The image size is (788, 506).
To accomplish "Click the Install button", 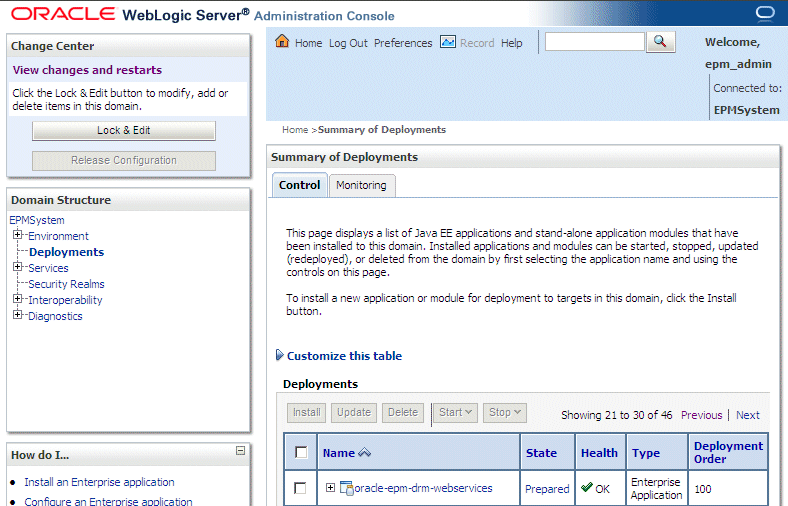I will [307, 413].
